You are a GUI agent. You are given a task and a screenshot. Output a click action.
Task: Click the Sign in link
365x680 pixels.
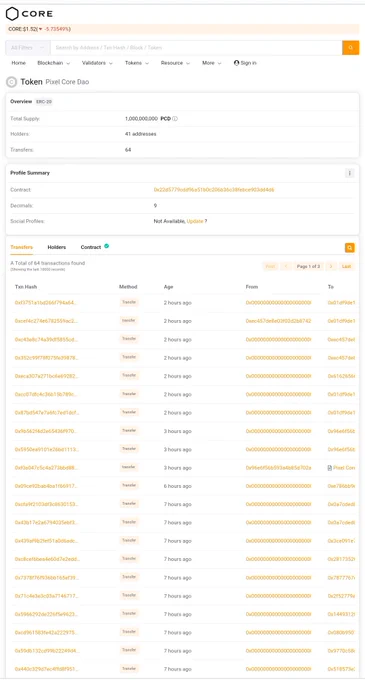pyautogui.click(x=245, y=63)
